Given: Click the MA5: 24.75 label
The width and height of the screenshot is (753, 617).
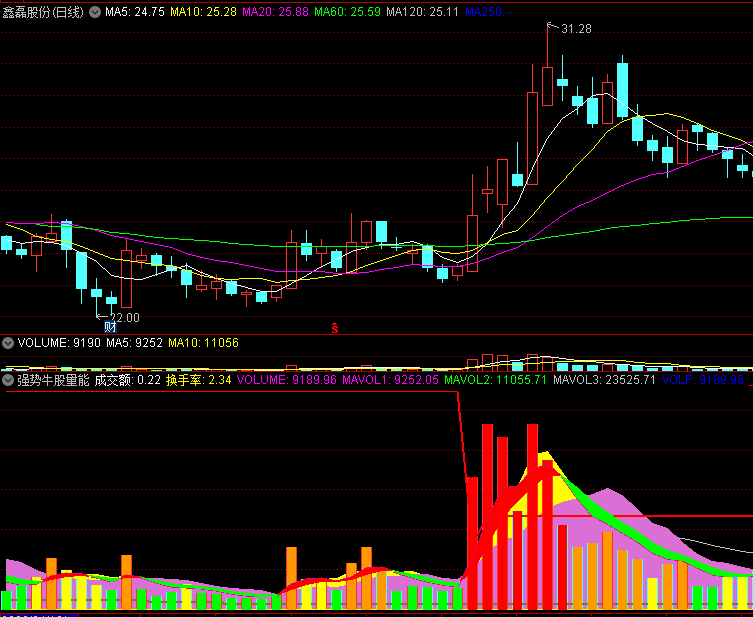Looking at the screenshot, I should (135, 12).
